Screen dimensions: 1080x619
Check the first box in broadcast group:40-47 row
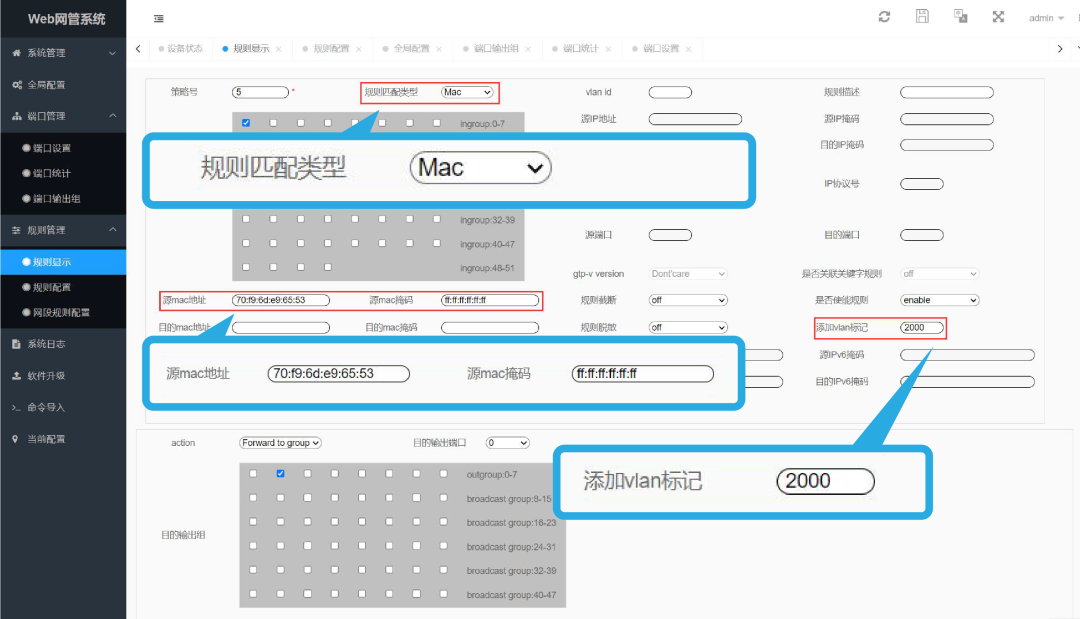point(253,594)
